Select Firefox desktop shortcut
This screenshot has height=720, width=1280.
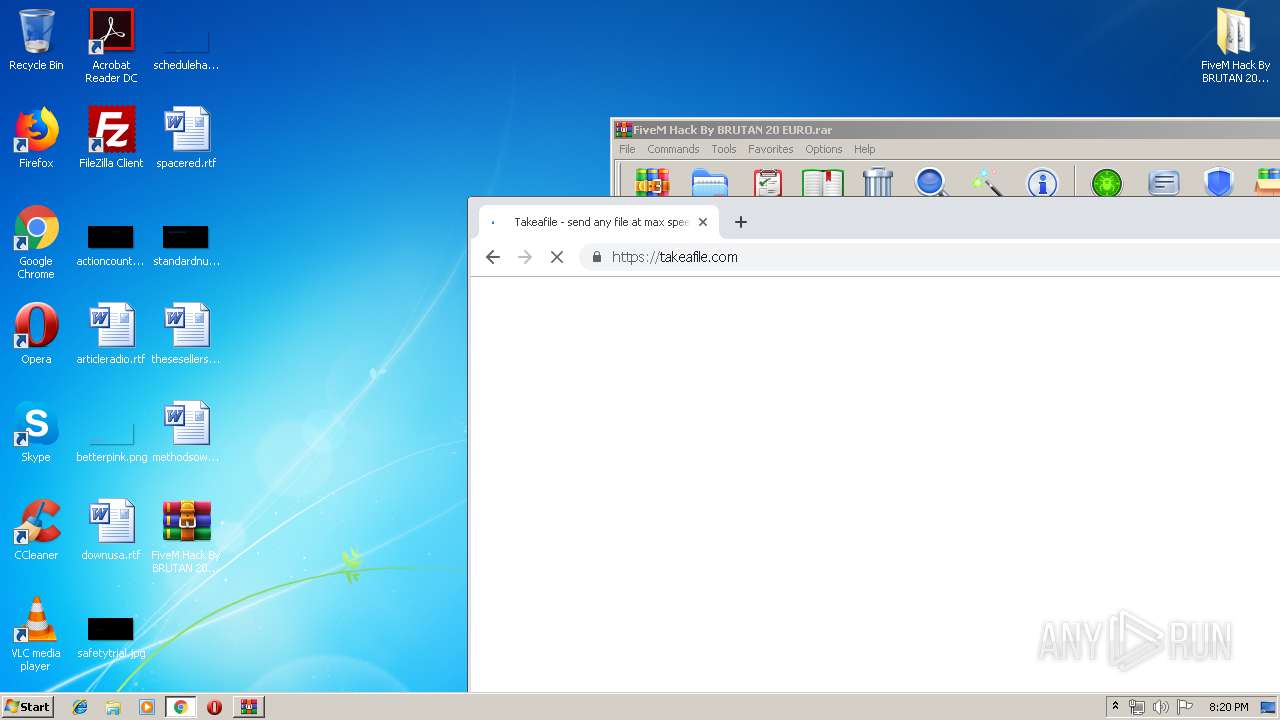[x=36, y=138]
